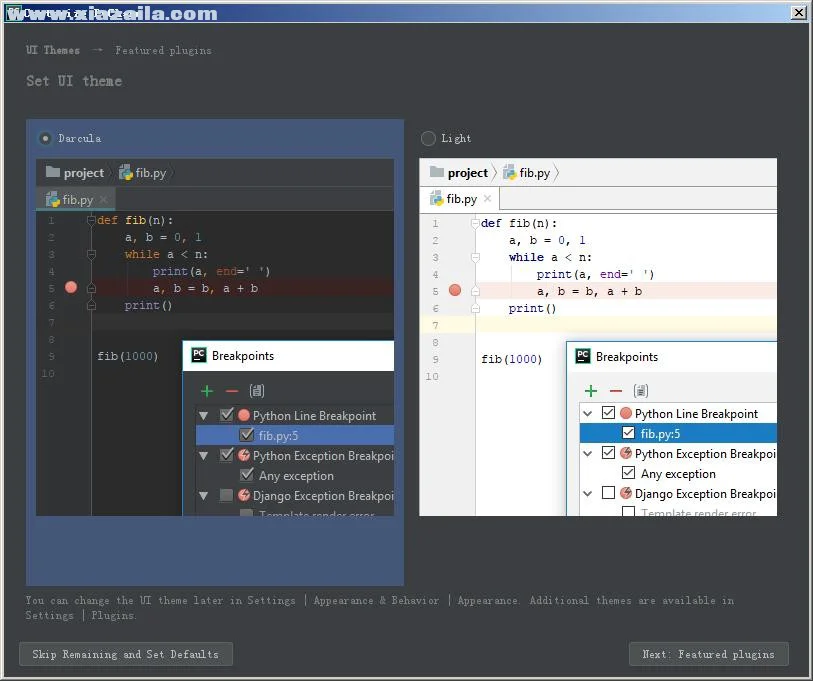The image size is (813, 681).
Task: Click project breadcrumb label in Light preview
Action: click(468, 173)
